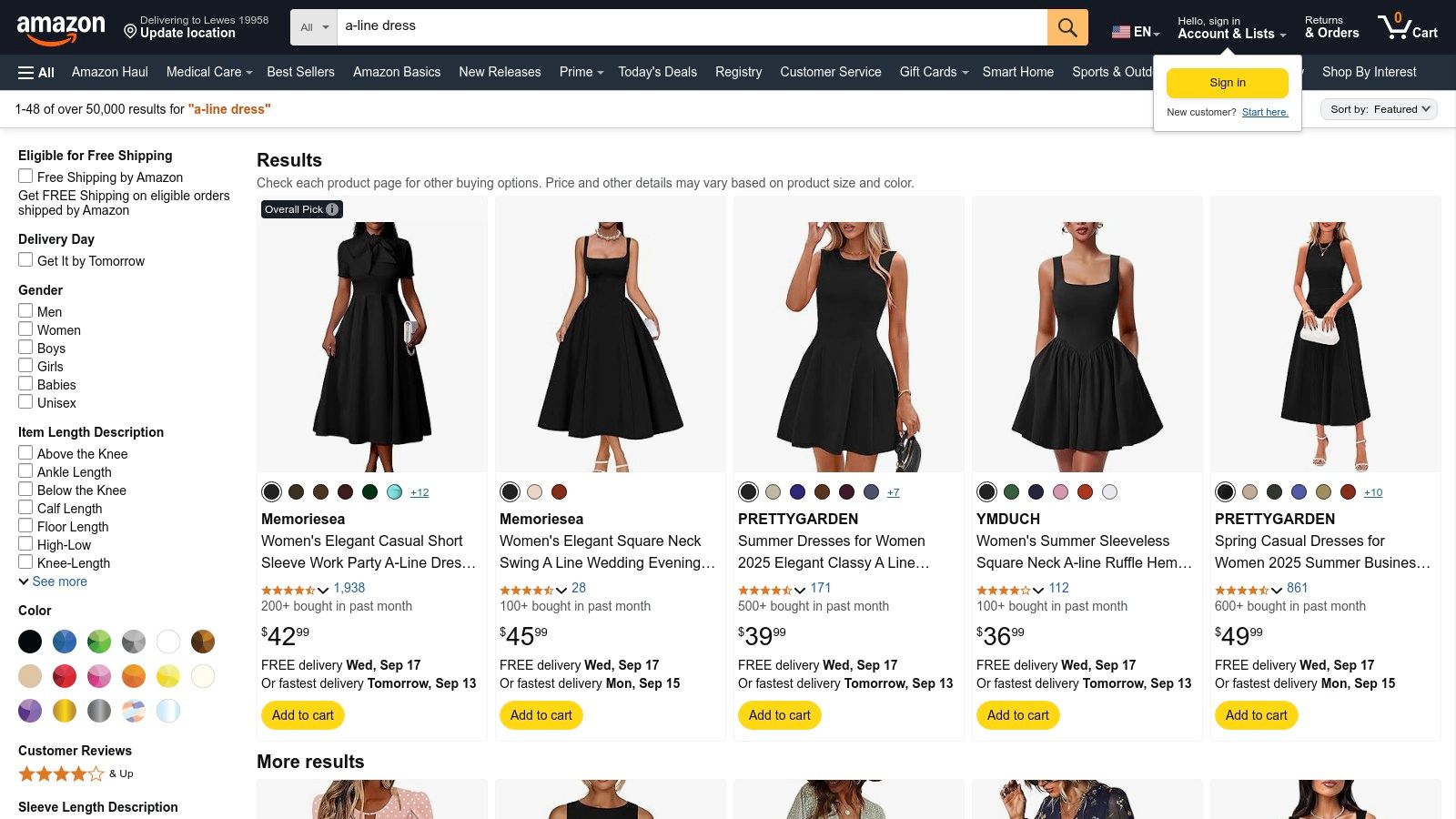Choose teal swatch on first Memoriesea dress
This screenshot has width=1456, height=819.
point(395,492)
